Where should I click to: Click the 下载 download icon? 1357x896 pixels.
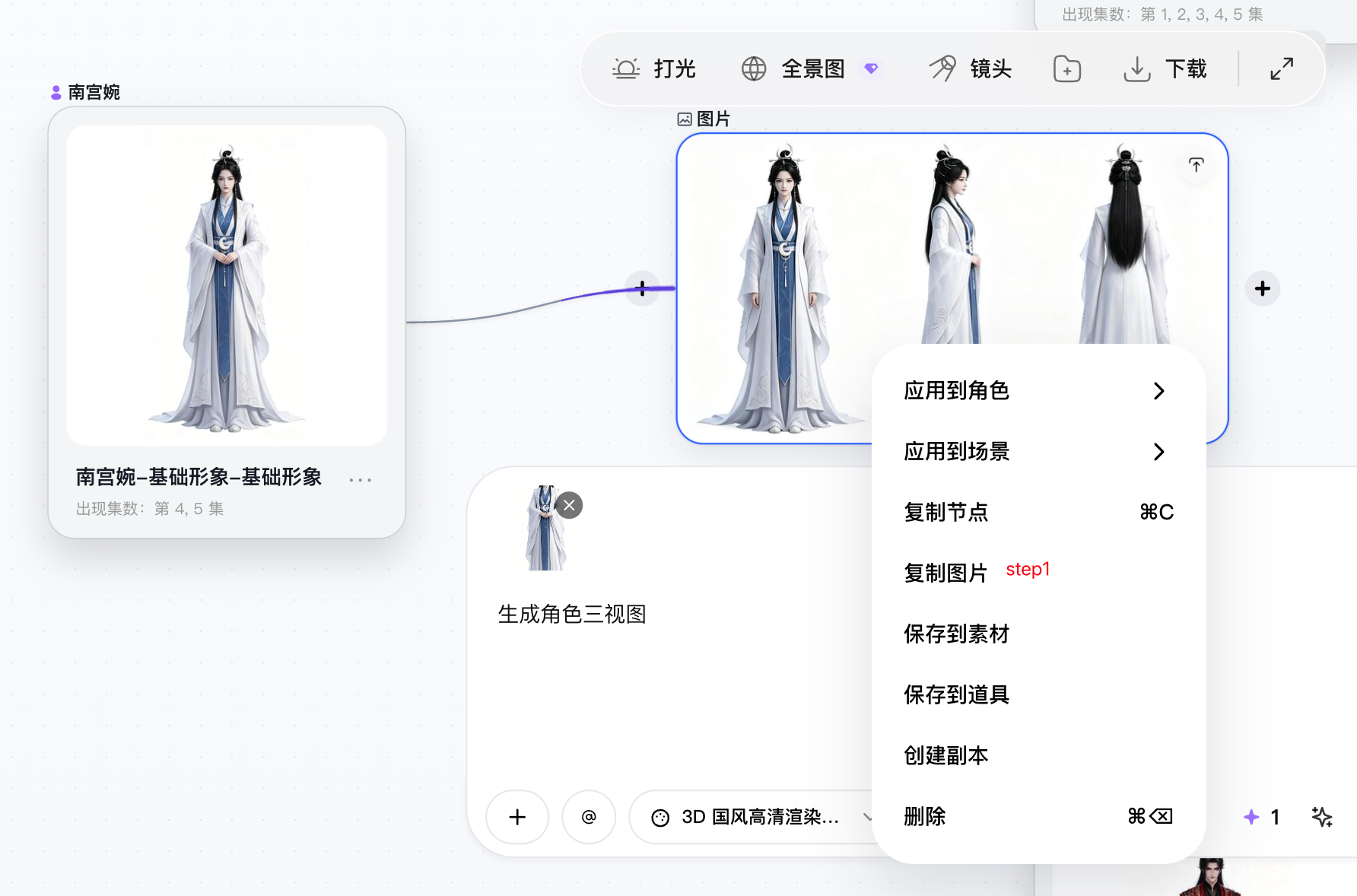coord(1137,69)
